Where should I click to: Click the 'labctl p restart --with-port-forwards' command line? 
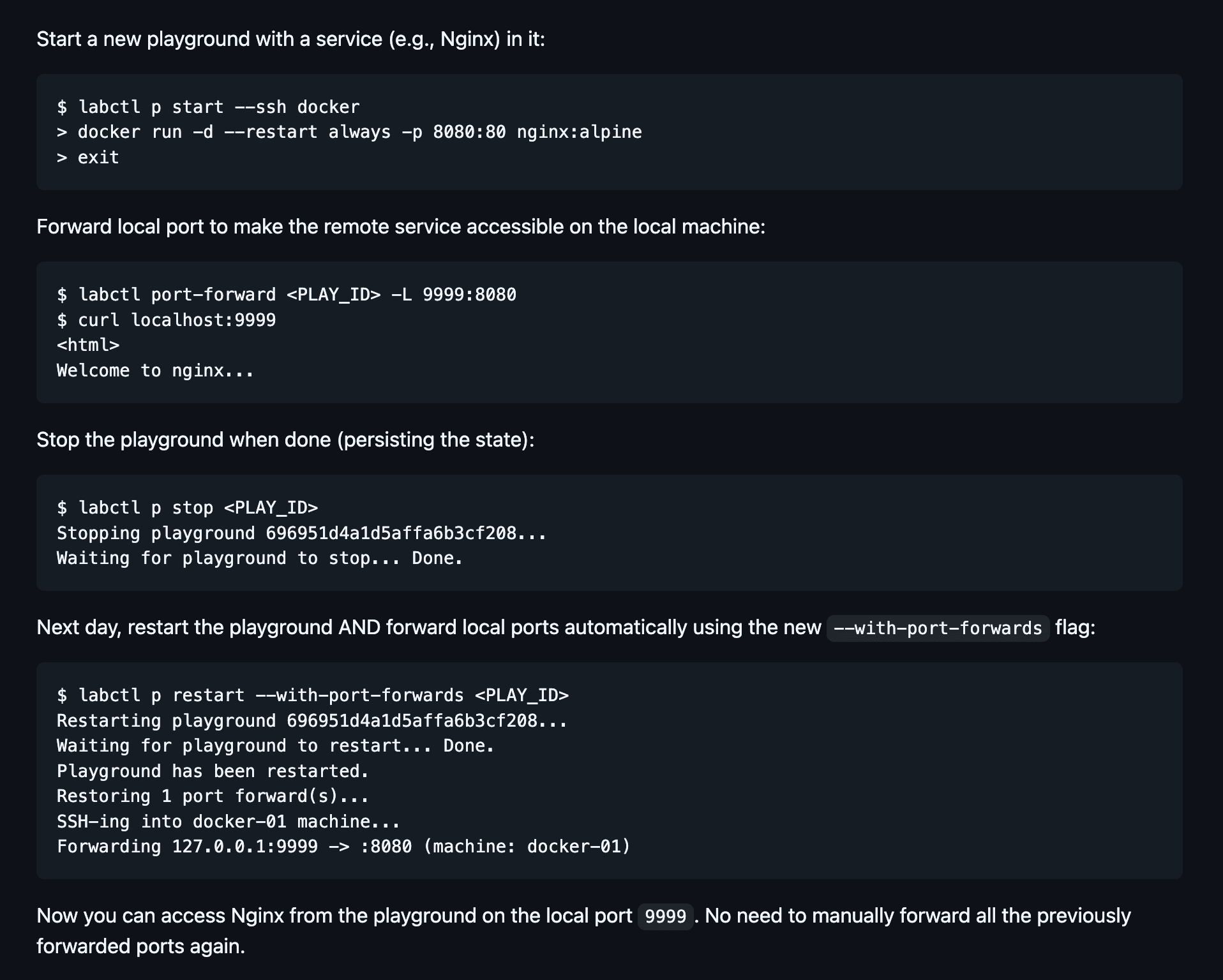tap(313, 695)
